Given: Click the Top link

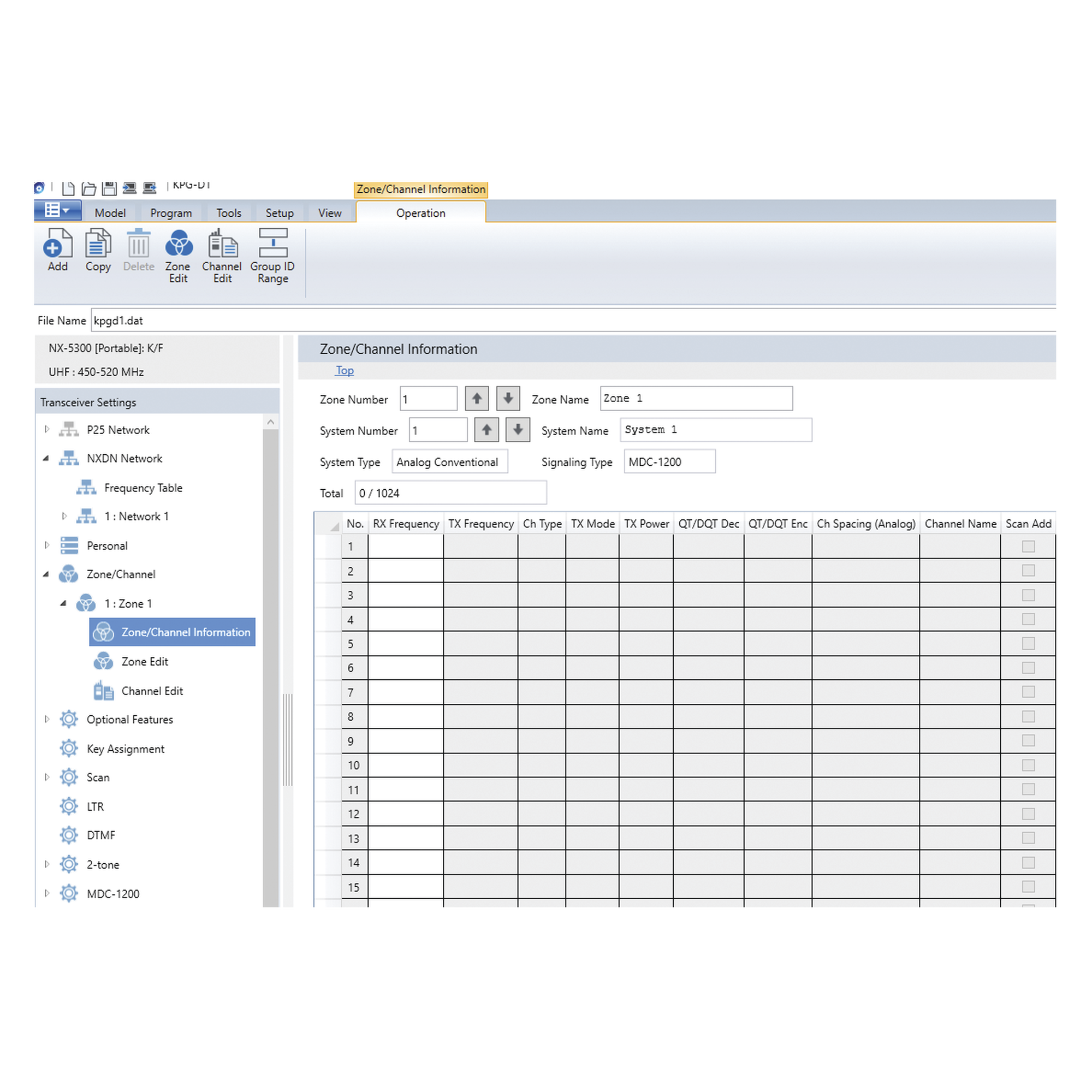Looking at the screenshot, I should click(344, 370).
